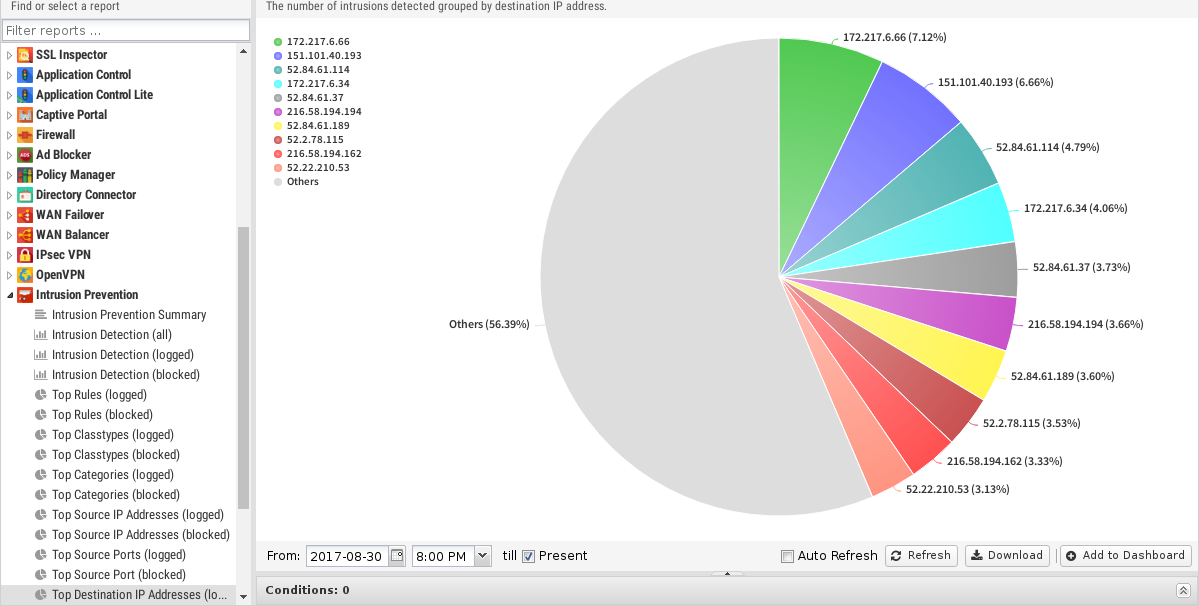The width and height of the screenshot is (1199, 606).
Task: Click the WAN Balancer icon
Action: pos(24,235)
